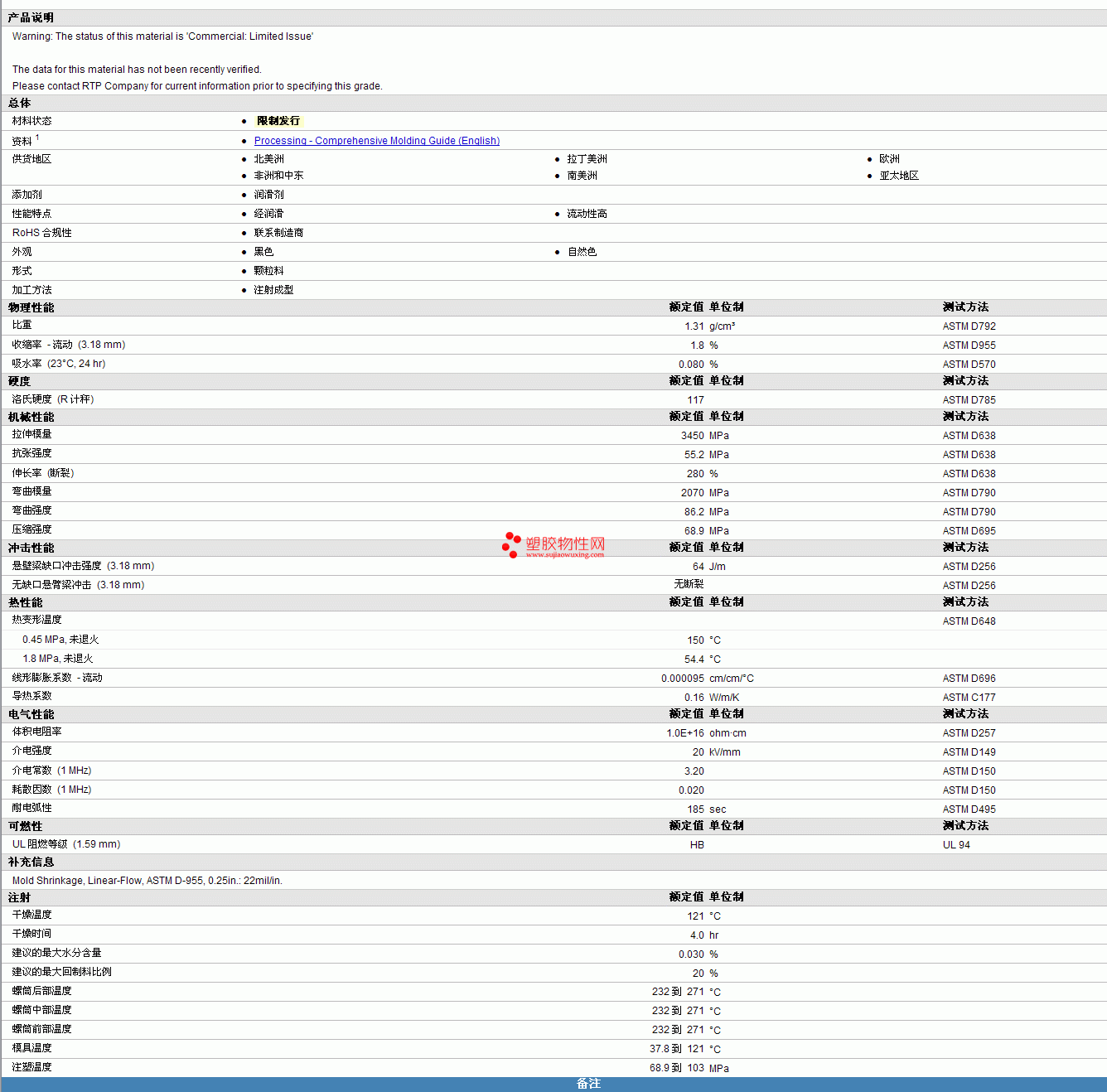Viewport: 1107px width, 1092px height.
Task: Click the 物理性能 section heading
Action: 31,307
